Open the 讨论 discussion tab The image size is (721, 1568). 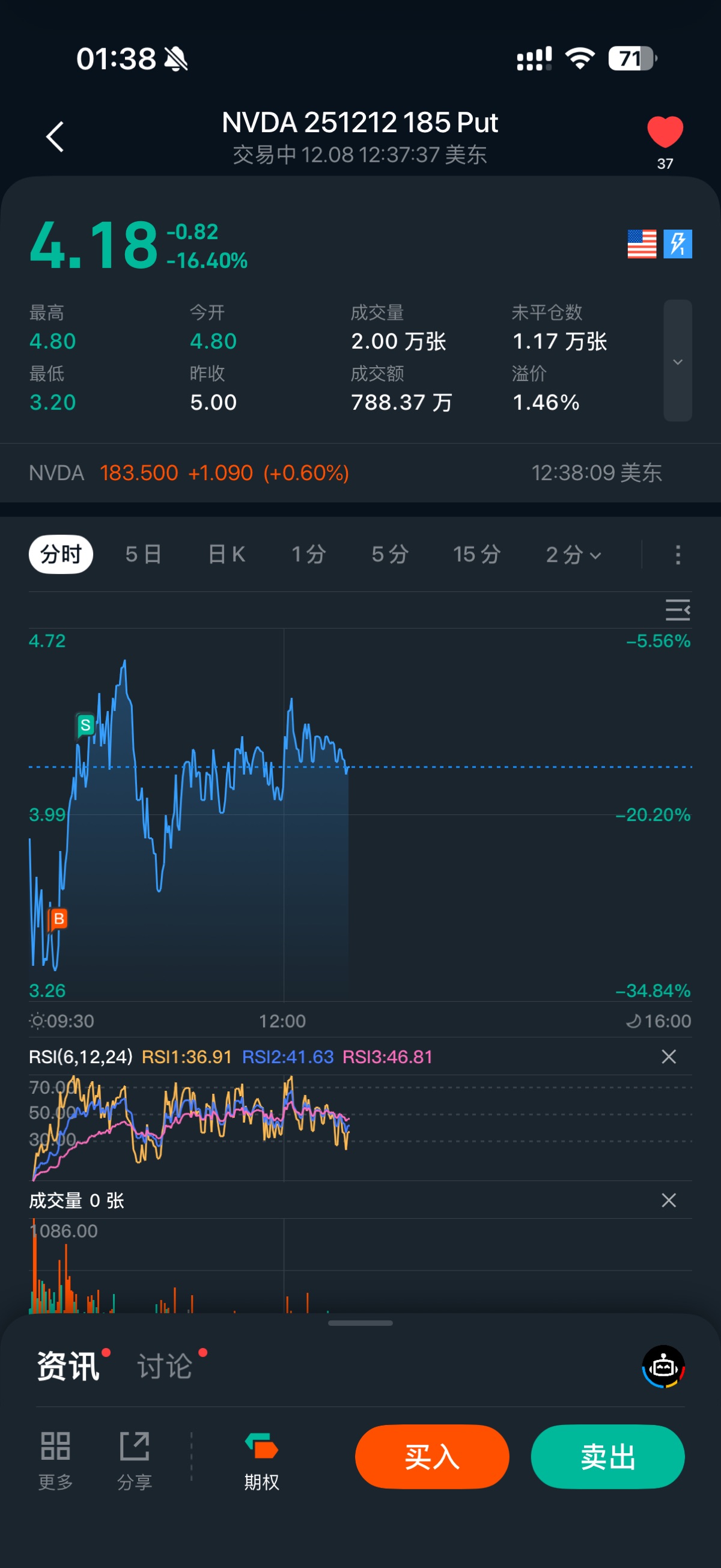[165, 1367]
